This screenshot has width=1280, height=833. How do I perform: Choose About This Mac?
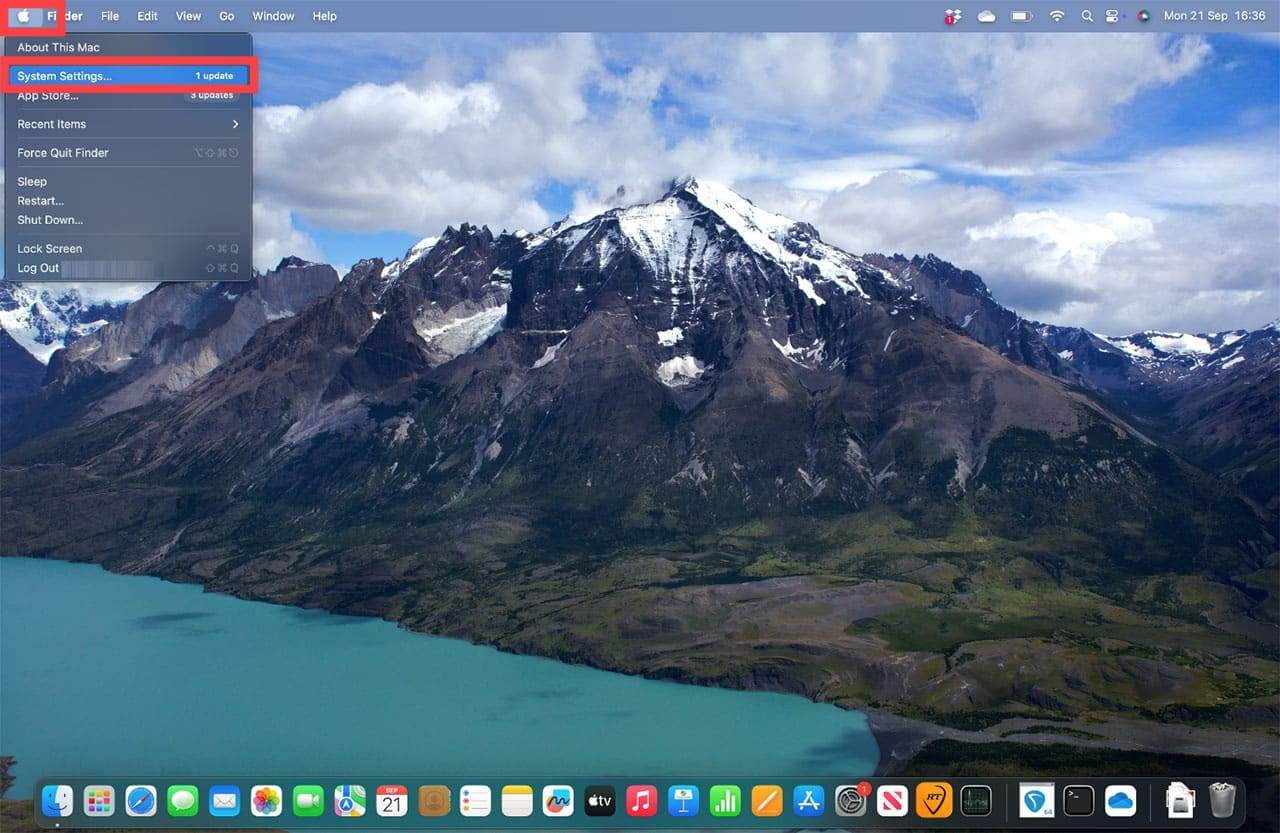click(128, 47)
